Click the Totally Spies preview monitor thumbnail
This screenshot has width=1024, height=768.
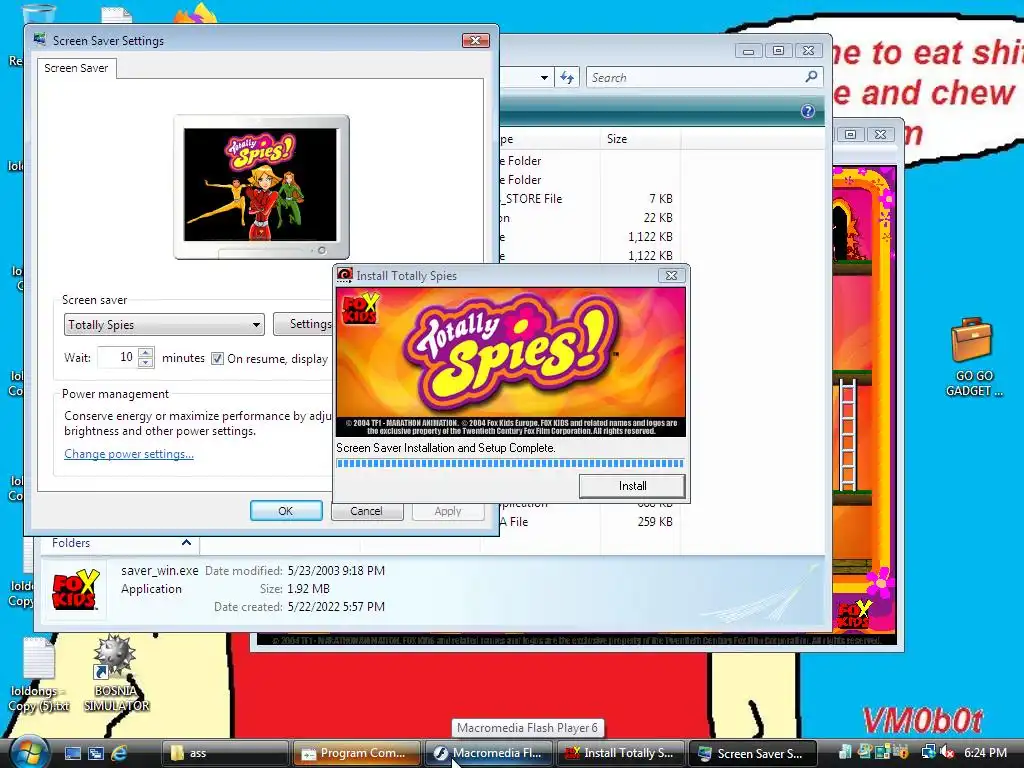click(261, 187)
